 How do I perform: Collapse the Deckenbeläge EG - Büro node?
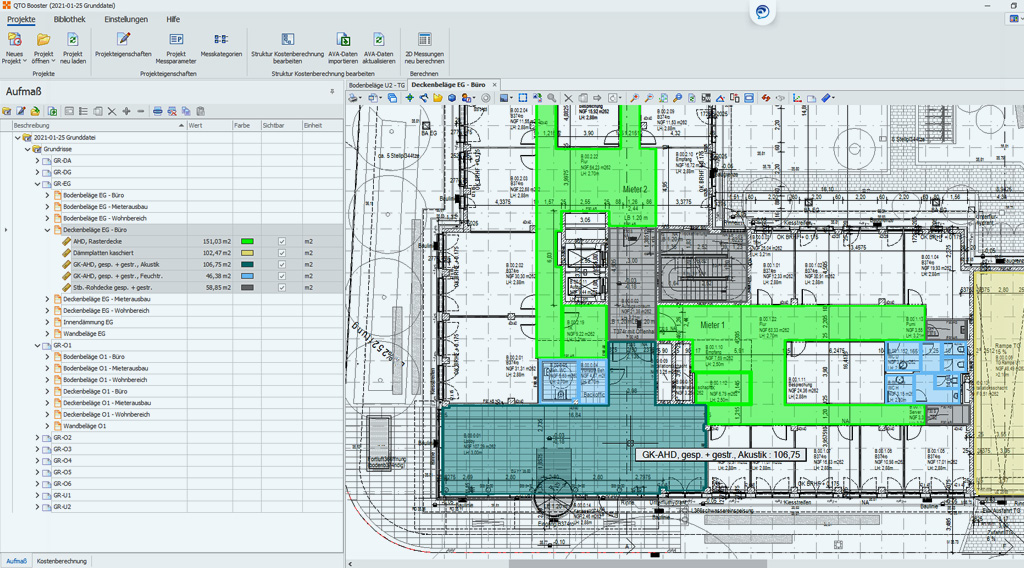[x=47, y=230]
